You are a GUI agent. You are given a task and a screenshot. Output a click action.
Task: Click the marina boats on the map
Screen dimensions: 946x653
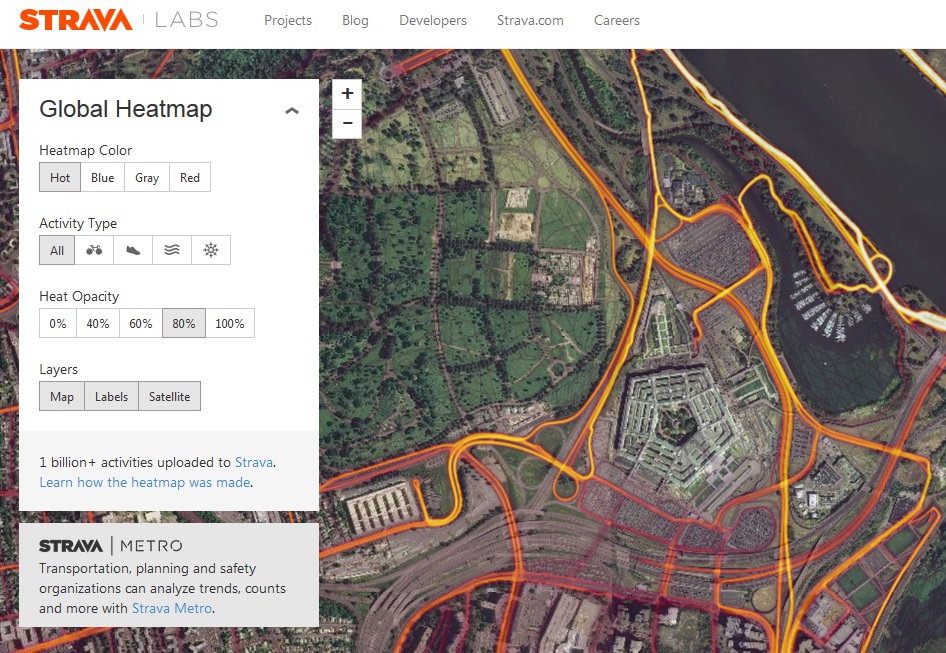(x=830, y=307)
